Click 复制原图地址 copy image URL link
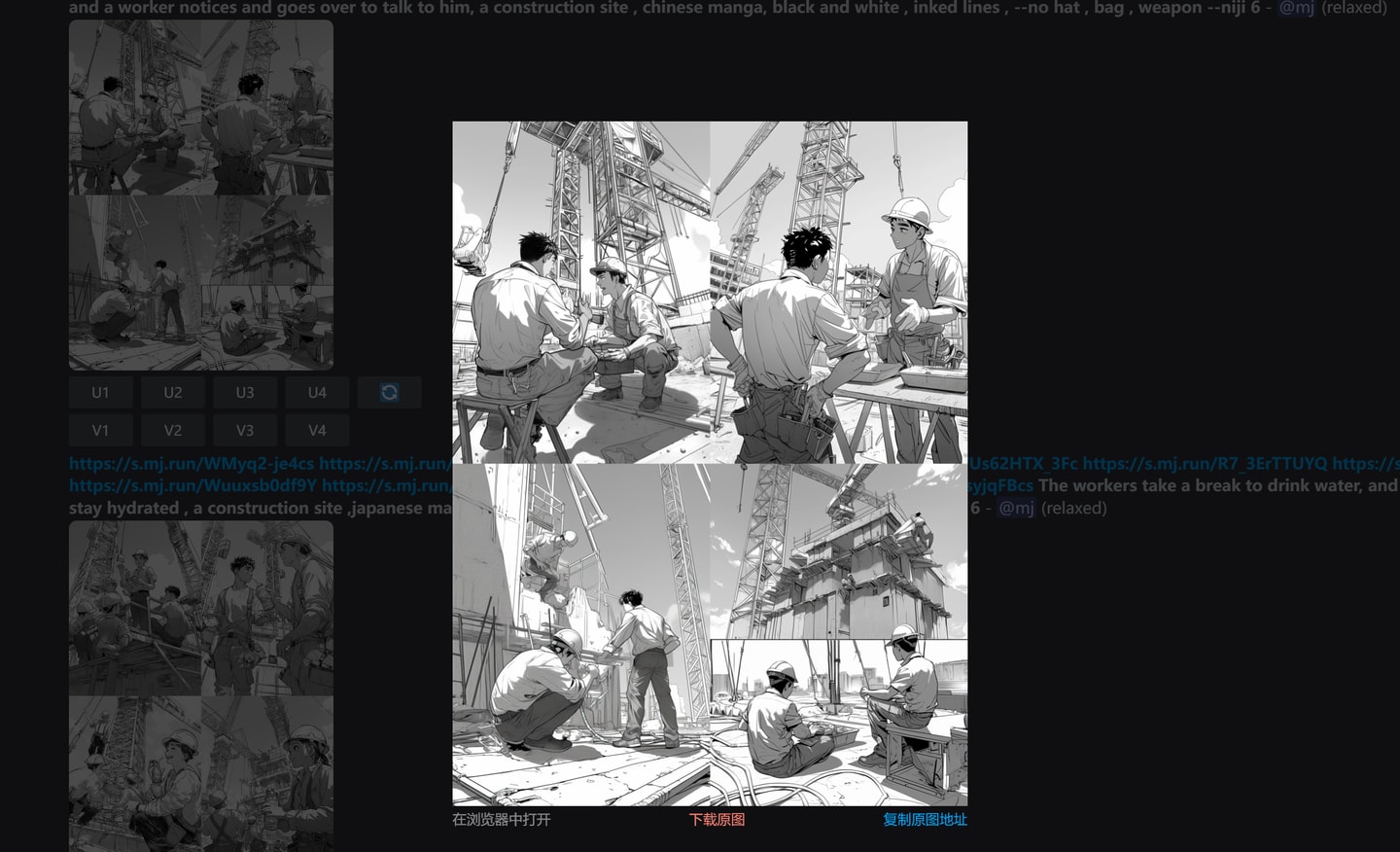Viewport: 1400px width, 852px height. point(925,820)
